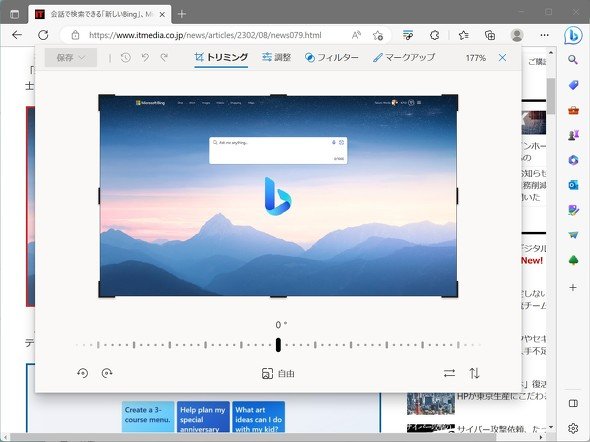590x442 pixels.
Task: Click the redo arrow in the editor
Action: (164, 58)
